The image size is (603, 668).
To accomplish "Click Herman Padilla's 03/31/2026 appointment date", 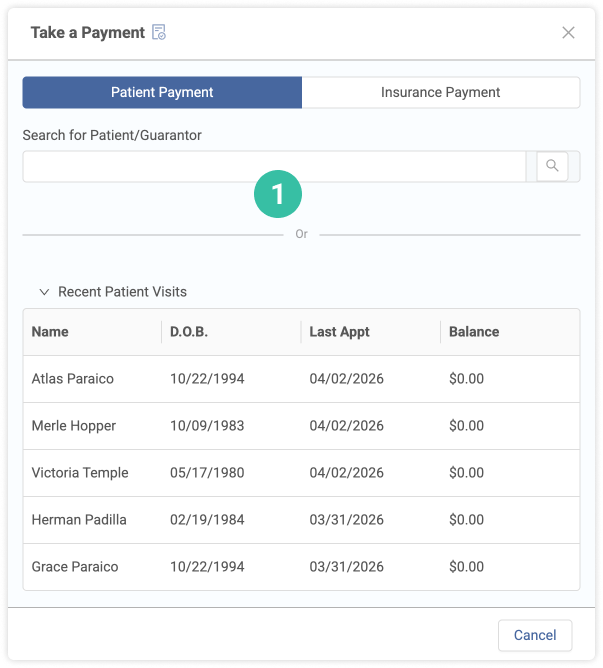I will coord(346,520).
